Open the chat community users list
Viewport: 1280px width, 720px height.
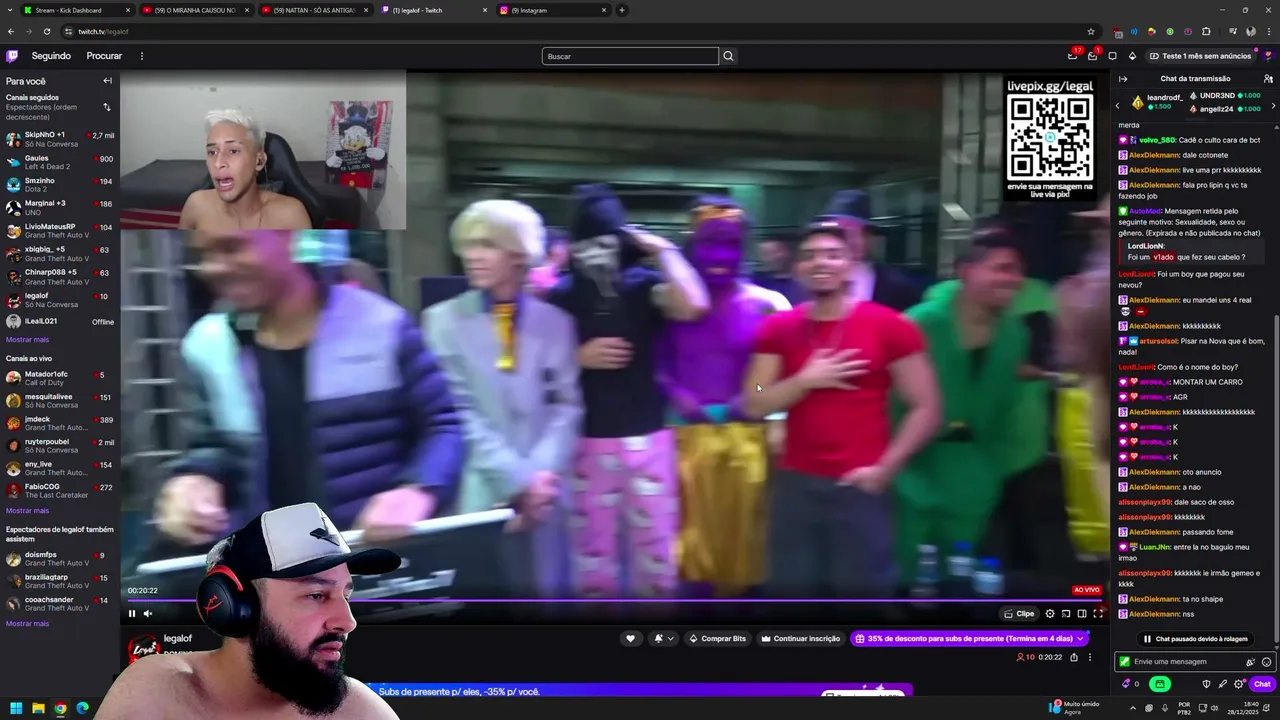[1268, 79]
